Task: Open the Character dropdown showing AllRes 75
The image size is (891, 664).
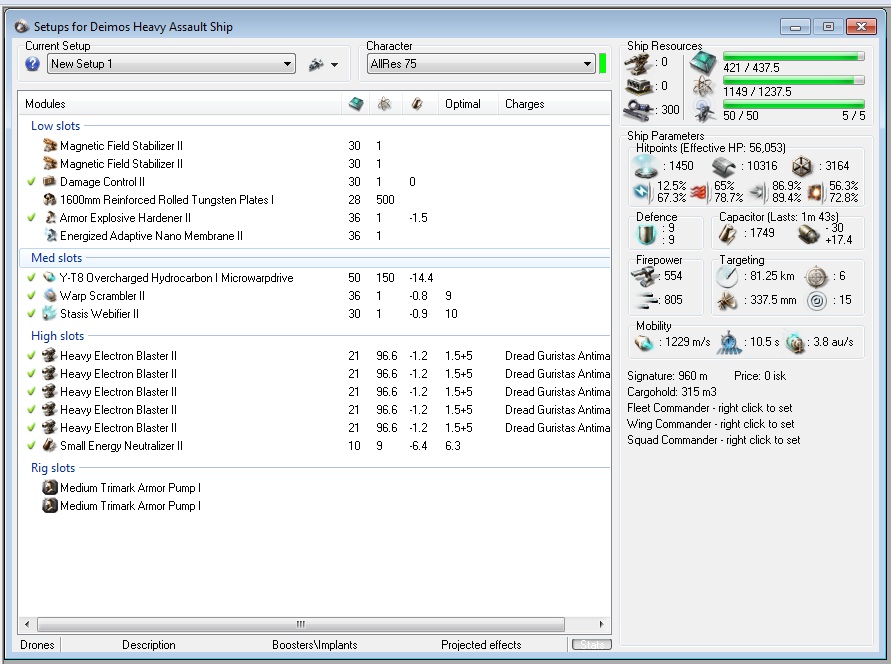Action: (x=481, y=64)
